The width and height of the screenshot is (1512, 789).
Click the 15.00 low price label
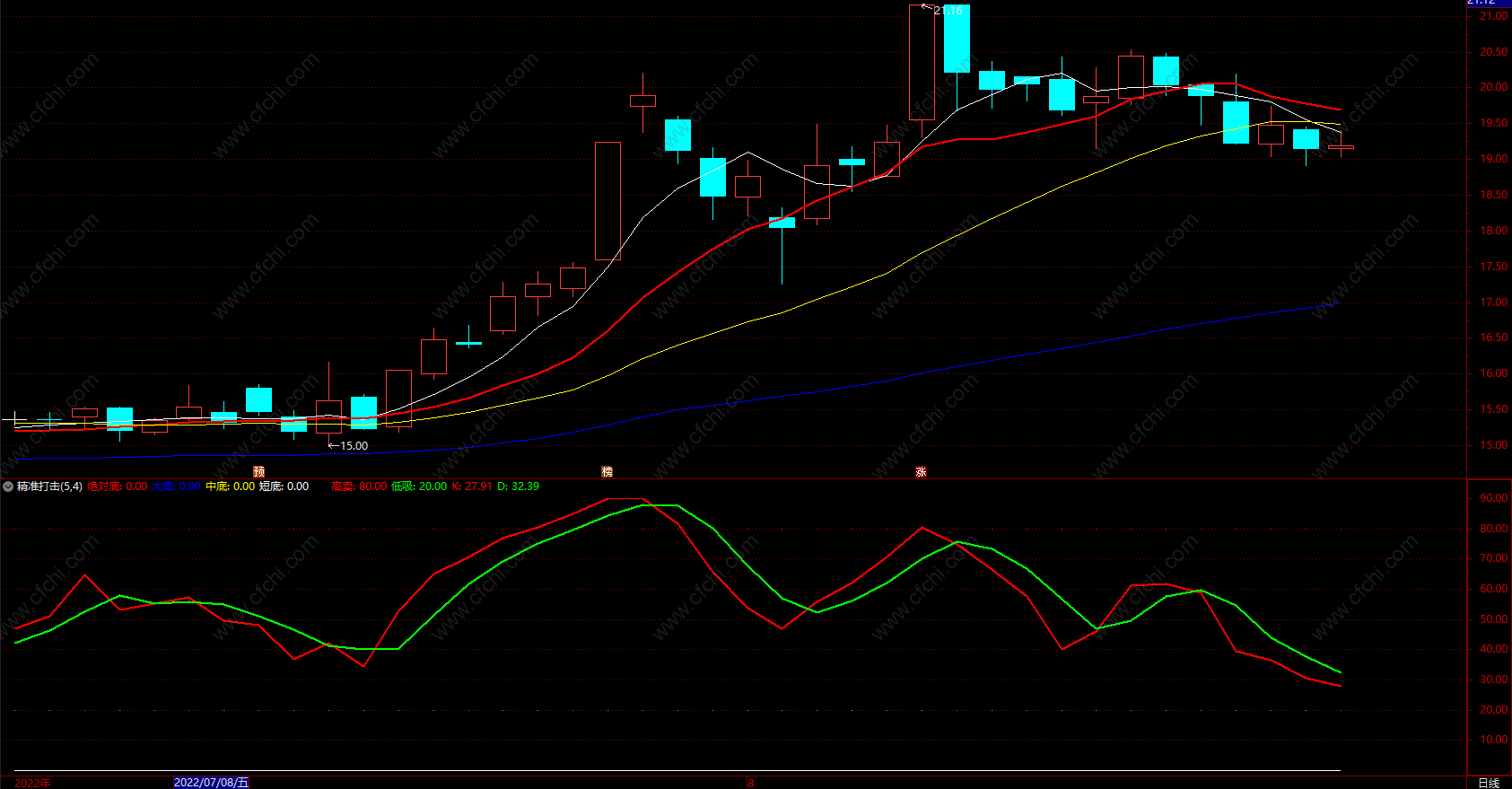(354, 446)
